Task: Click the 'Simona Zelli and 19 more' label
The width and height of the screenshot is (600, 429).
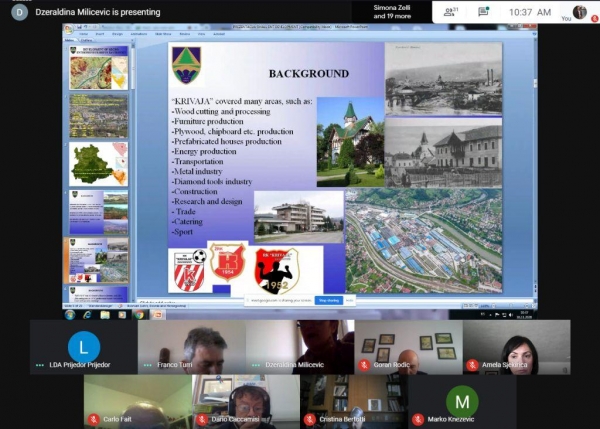Action: 392,12
